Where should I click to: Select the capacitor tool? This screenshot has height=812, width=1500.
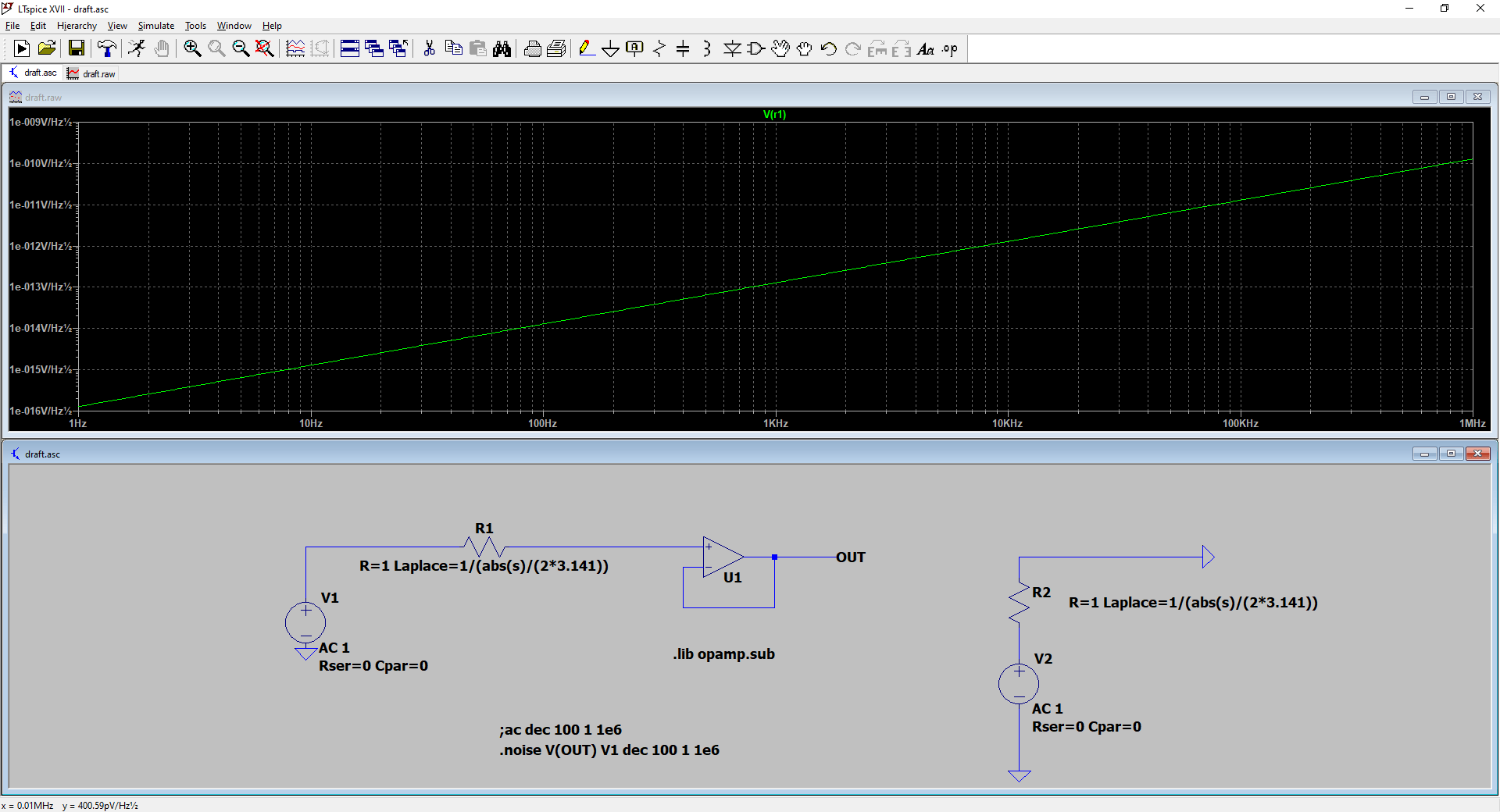(684, 48)
